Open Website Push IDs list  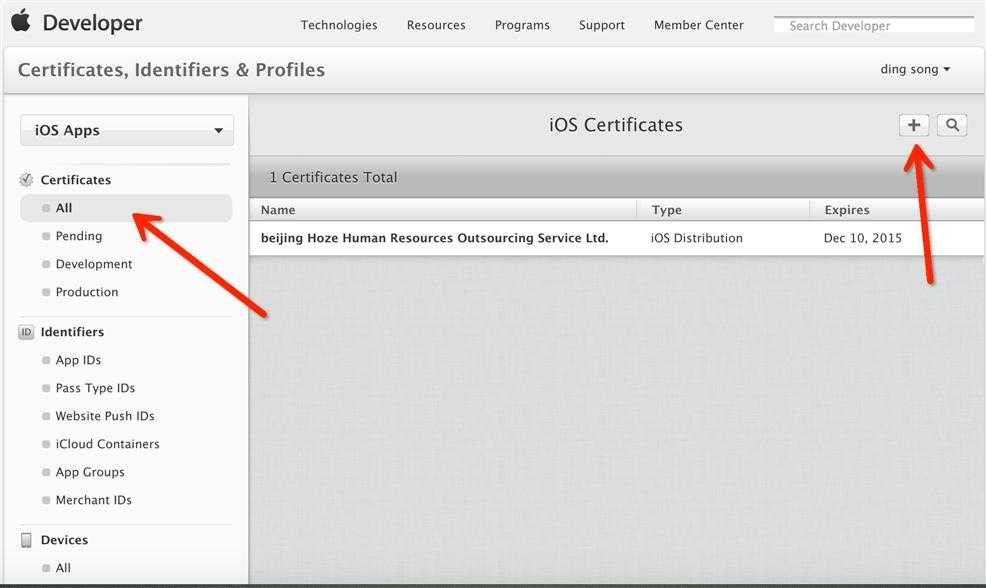click(105, 416)
